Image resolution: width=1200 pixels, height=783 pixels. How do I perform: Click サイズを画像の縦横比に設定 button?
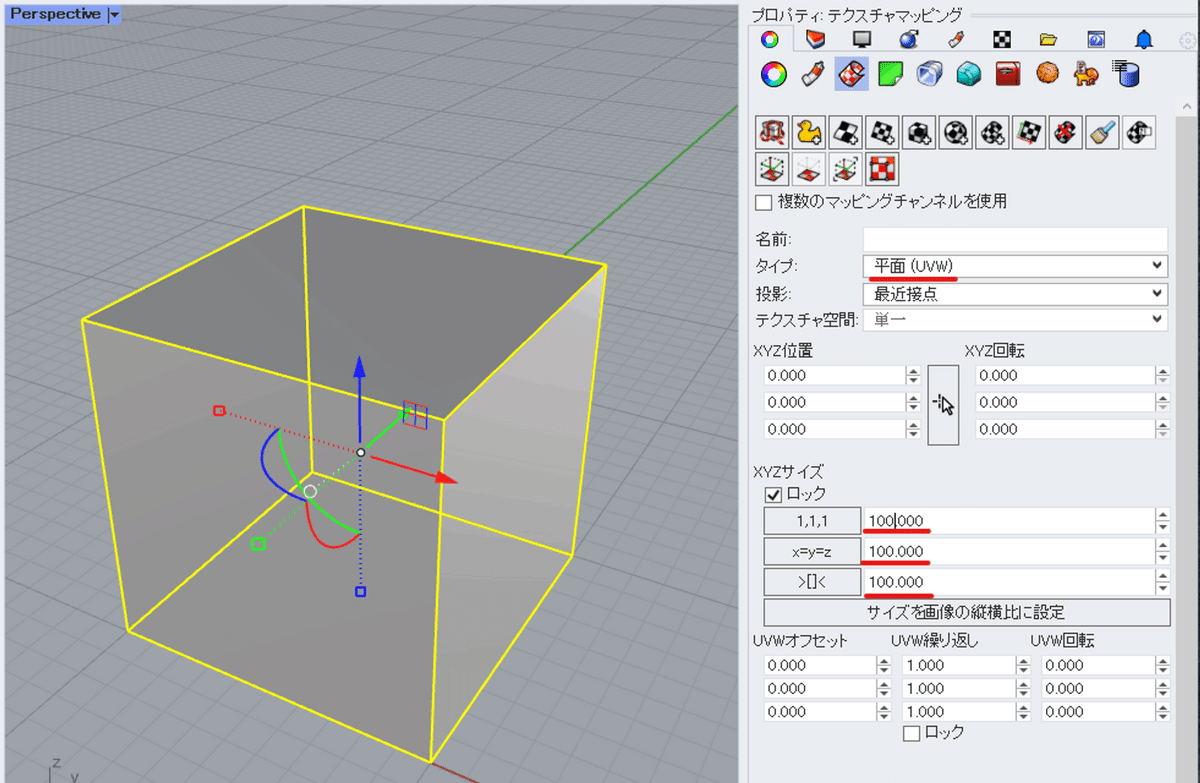tap(967, 611)
